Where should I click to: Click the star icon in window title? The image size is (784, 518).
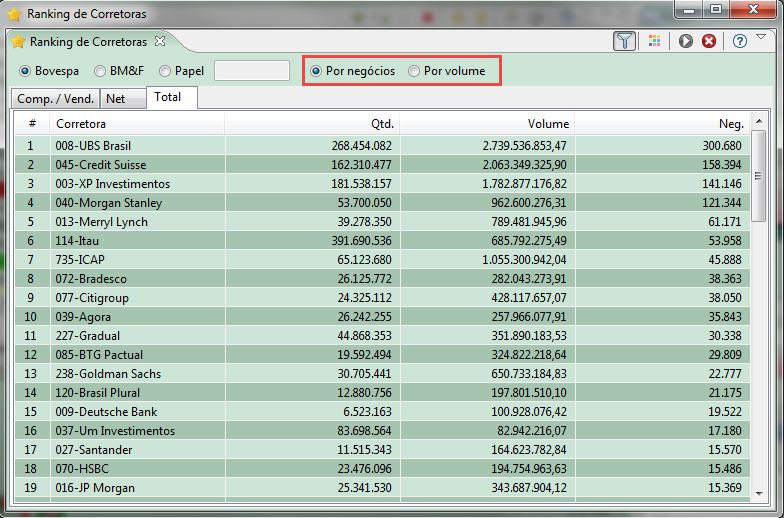coord(14,14)
